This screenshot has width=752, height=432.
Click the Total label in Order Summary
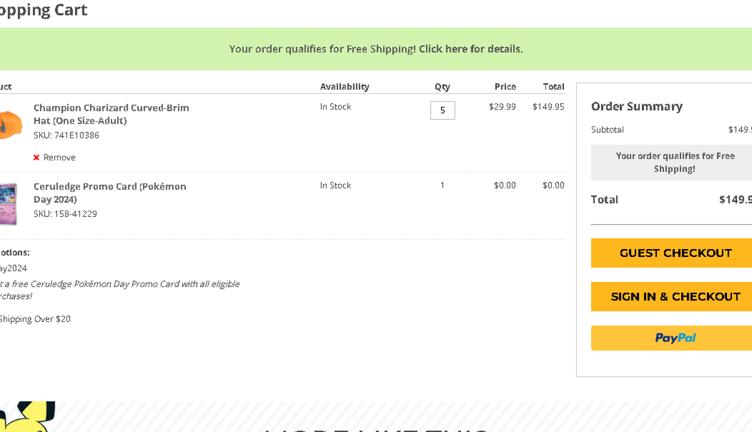[604, 199]
